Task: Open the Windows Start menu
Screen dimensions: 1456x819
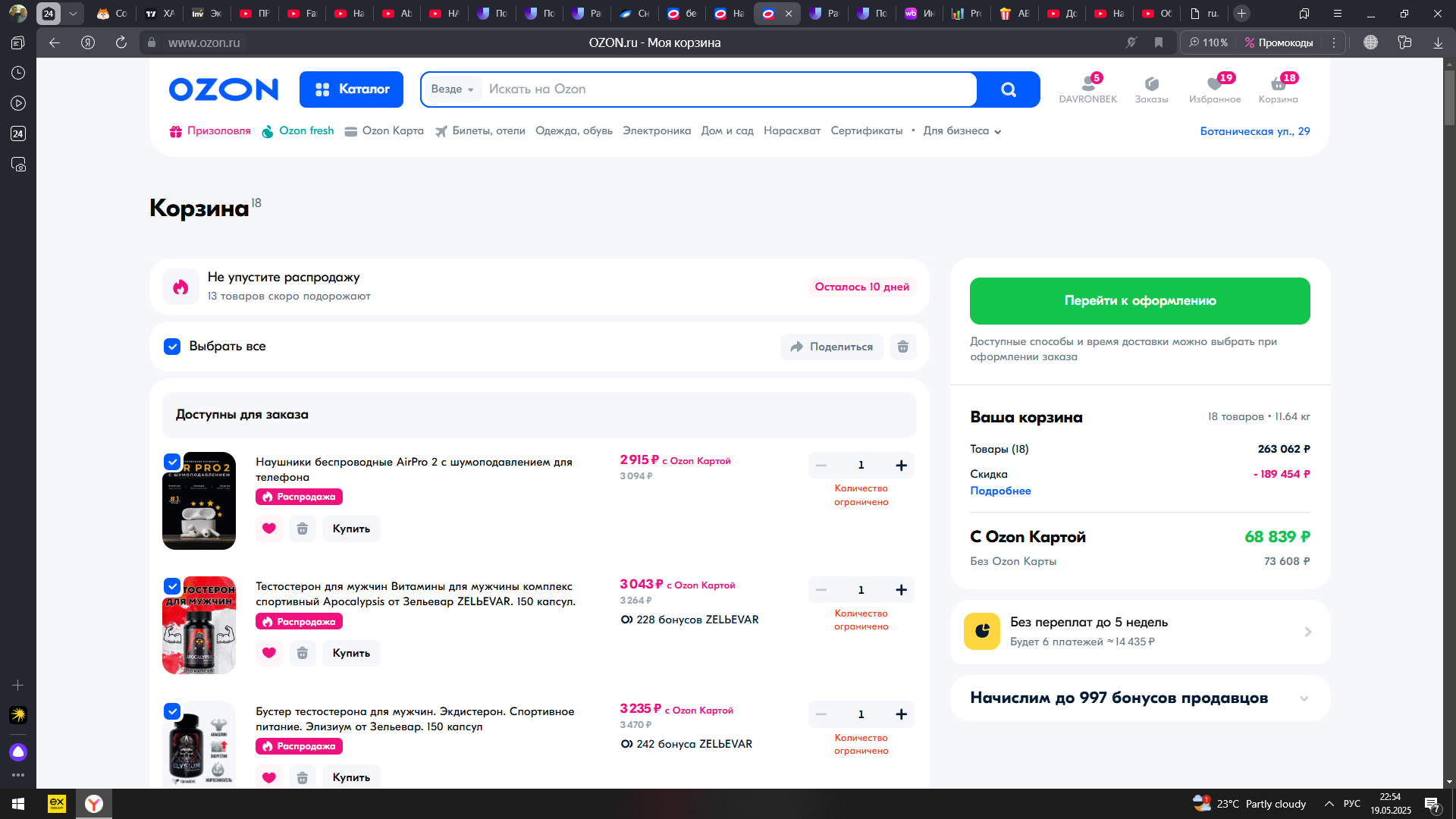Action: pyautogui.click(x=18, y=804)
